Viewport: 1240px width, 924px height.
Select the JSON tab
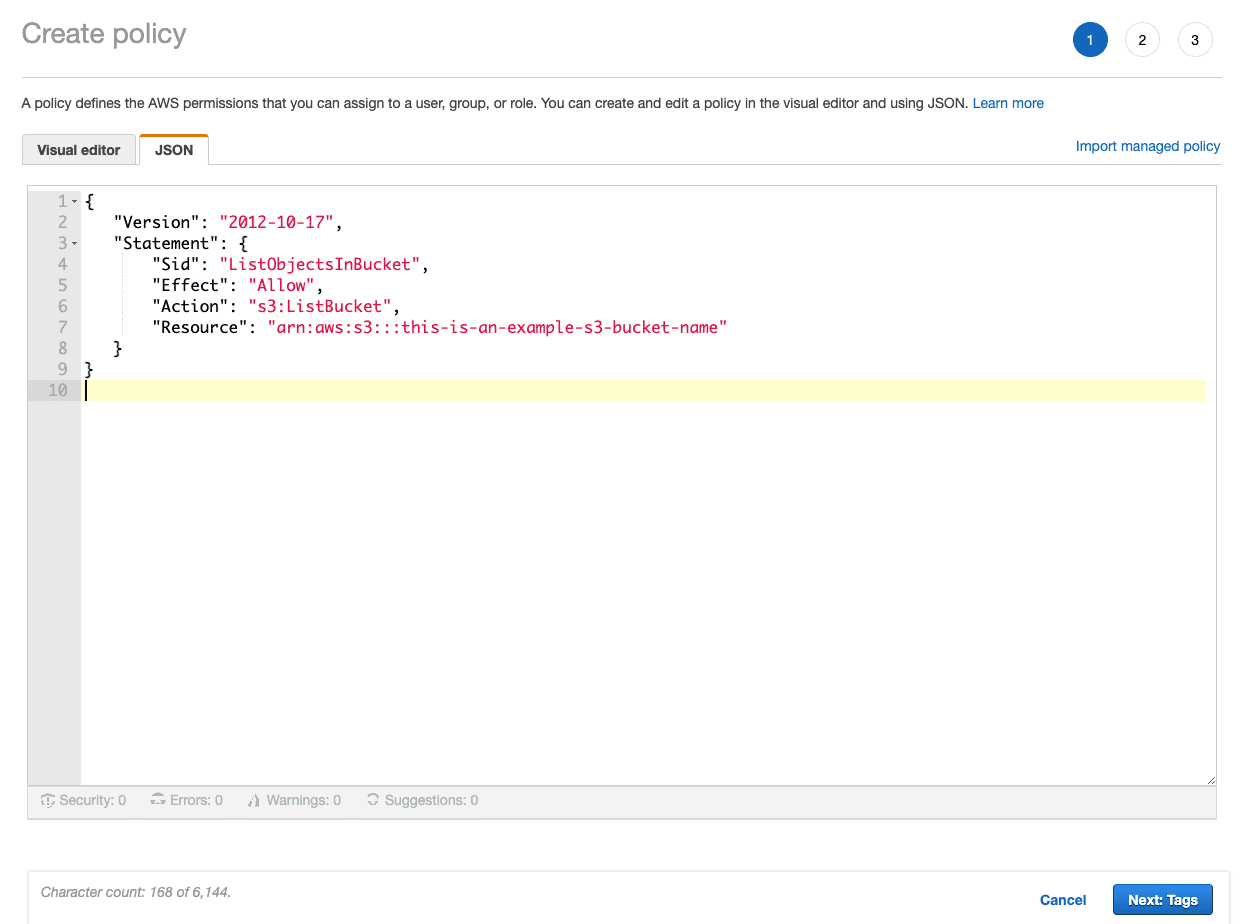(174, 150)
